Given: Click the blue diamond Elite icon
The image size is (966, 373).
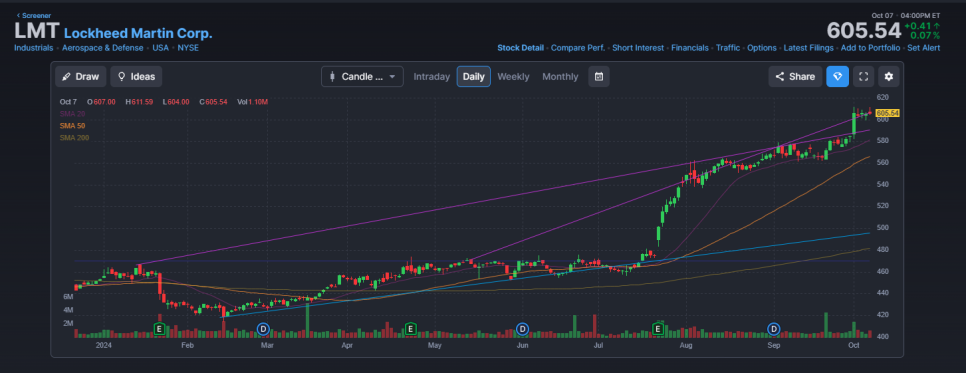Looking at the screenshot, I should 837,76.
